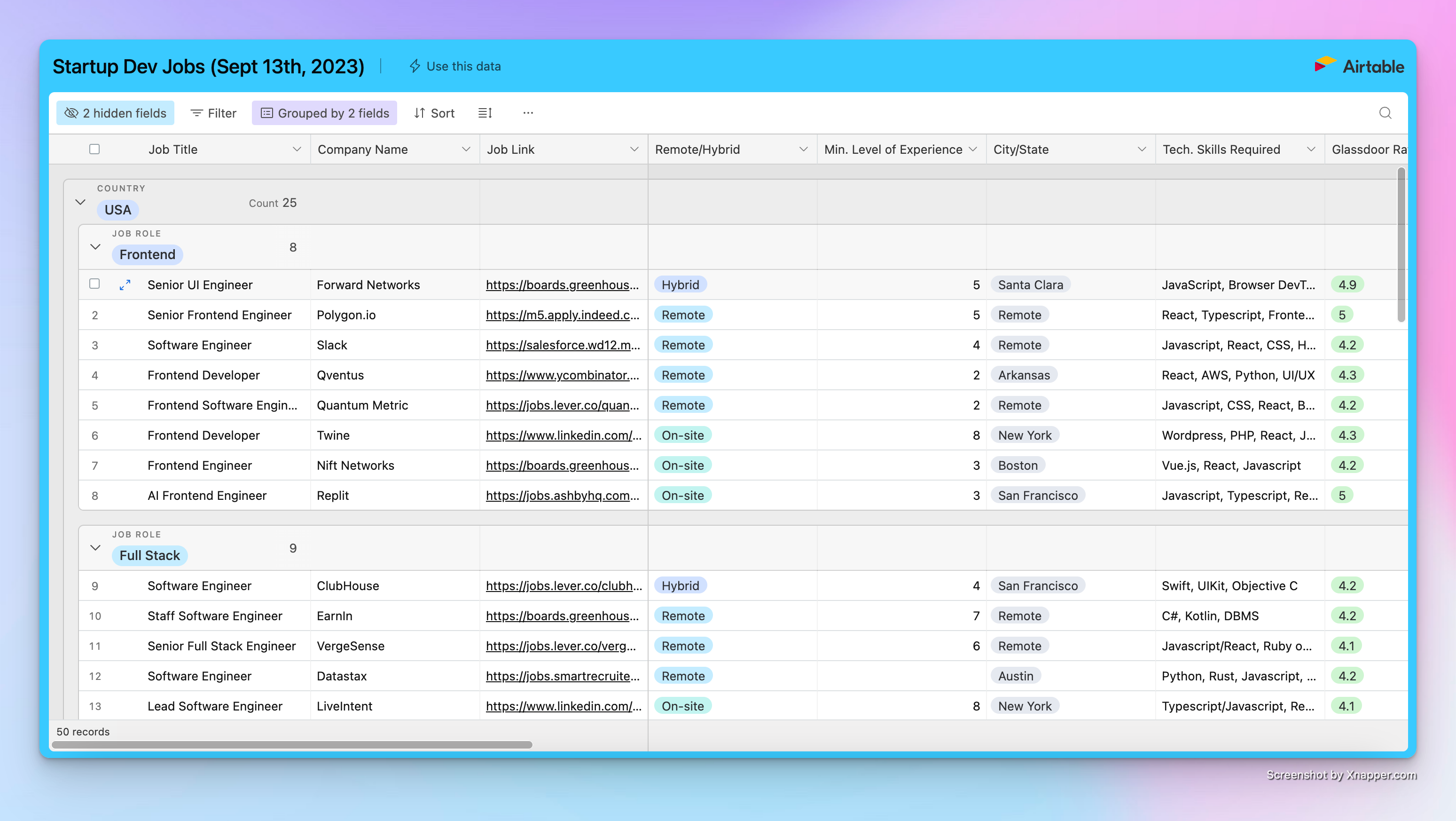Screen dimensions: 1456x821
Task: Check the Senior UI Engineer row checkbox
Action: coord(94,284)
